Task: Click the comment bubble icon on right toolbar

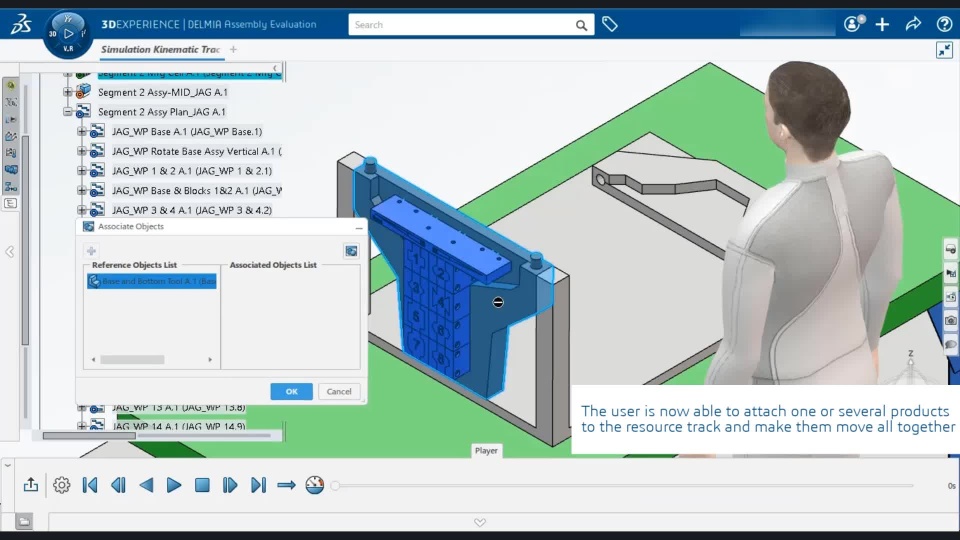Action: pos(950,343)
